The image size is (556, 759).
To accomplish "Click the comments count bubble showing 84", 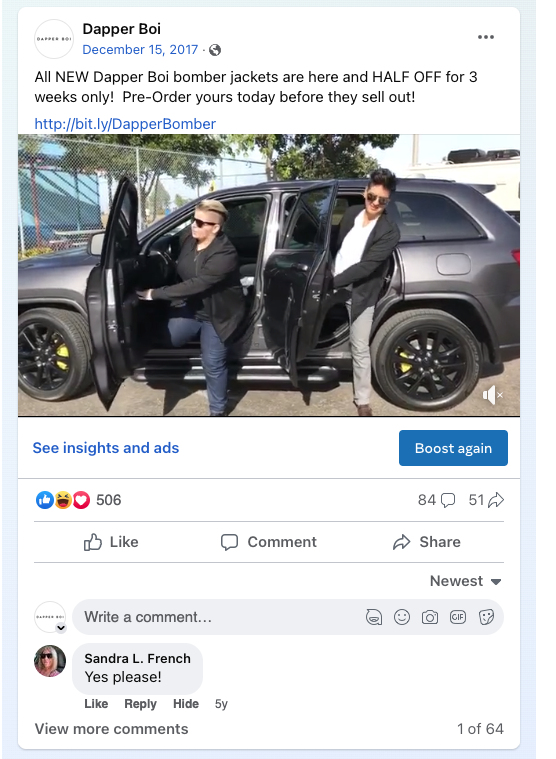I will pyautogui.click(x=436, y=500).
